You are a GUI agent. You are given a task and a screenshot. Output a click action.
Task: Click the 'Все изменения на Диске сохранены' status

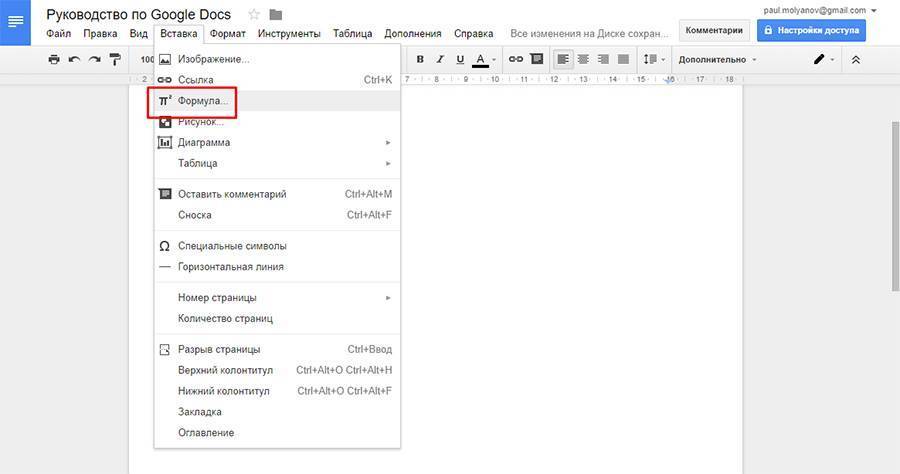589,34
